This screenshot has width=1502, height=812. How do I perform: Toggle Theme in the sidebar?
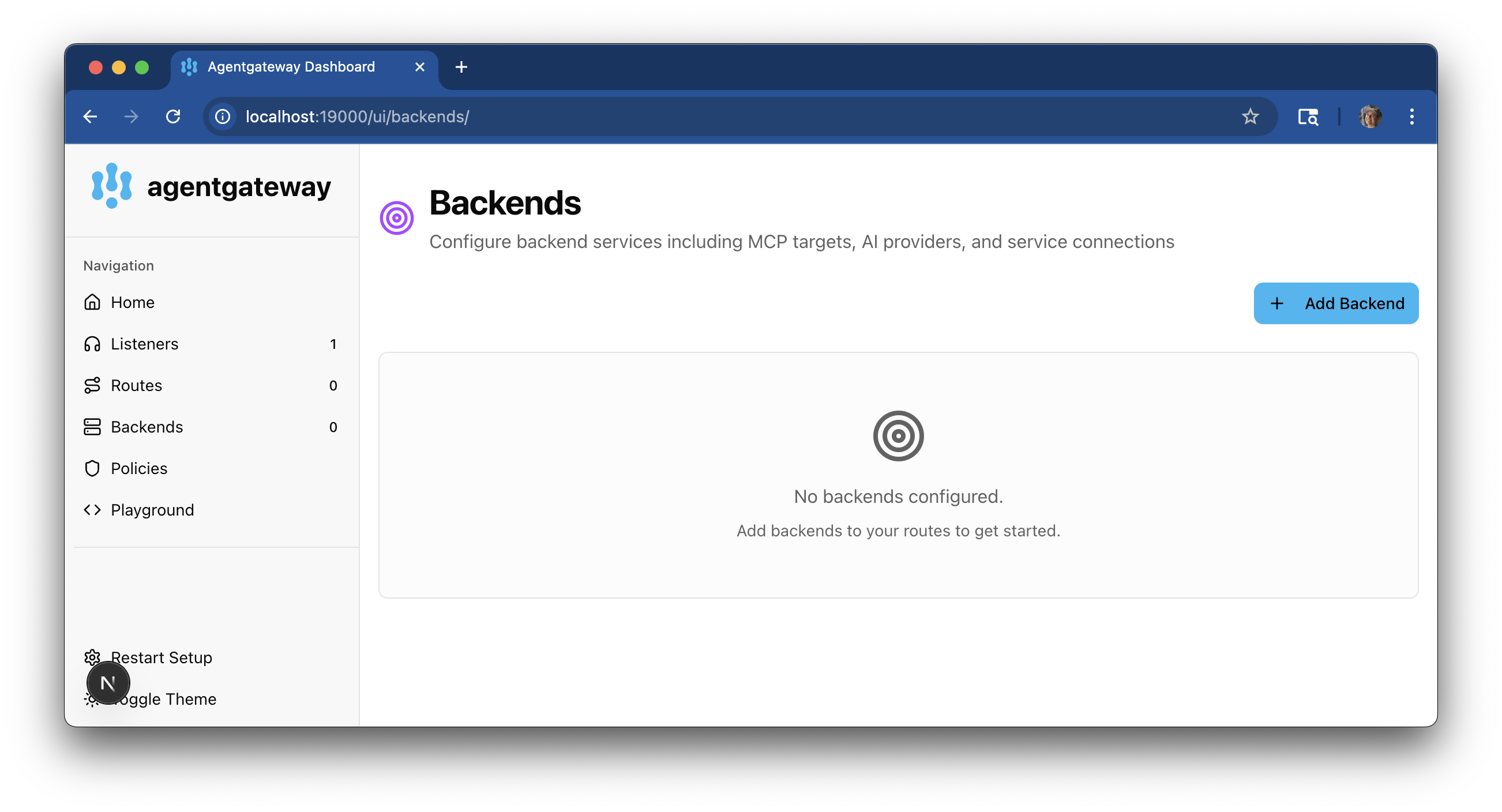[163, 698]
